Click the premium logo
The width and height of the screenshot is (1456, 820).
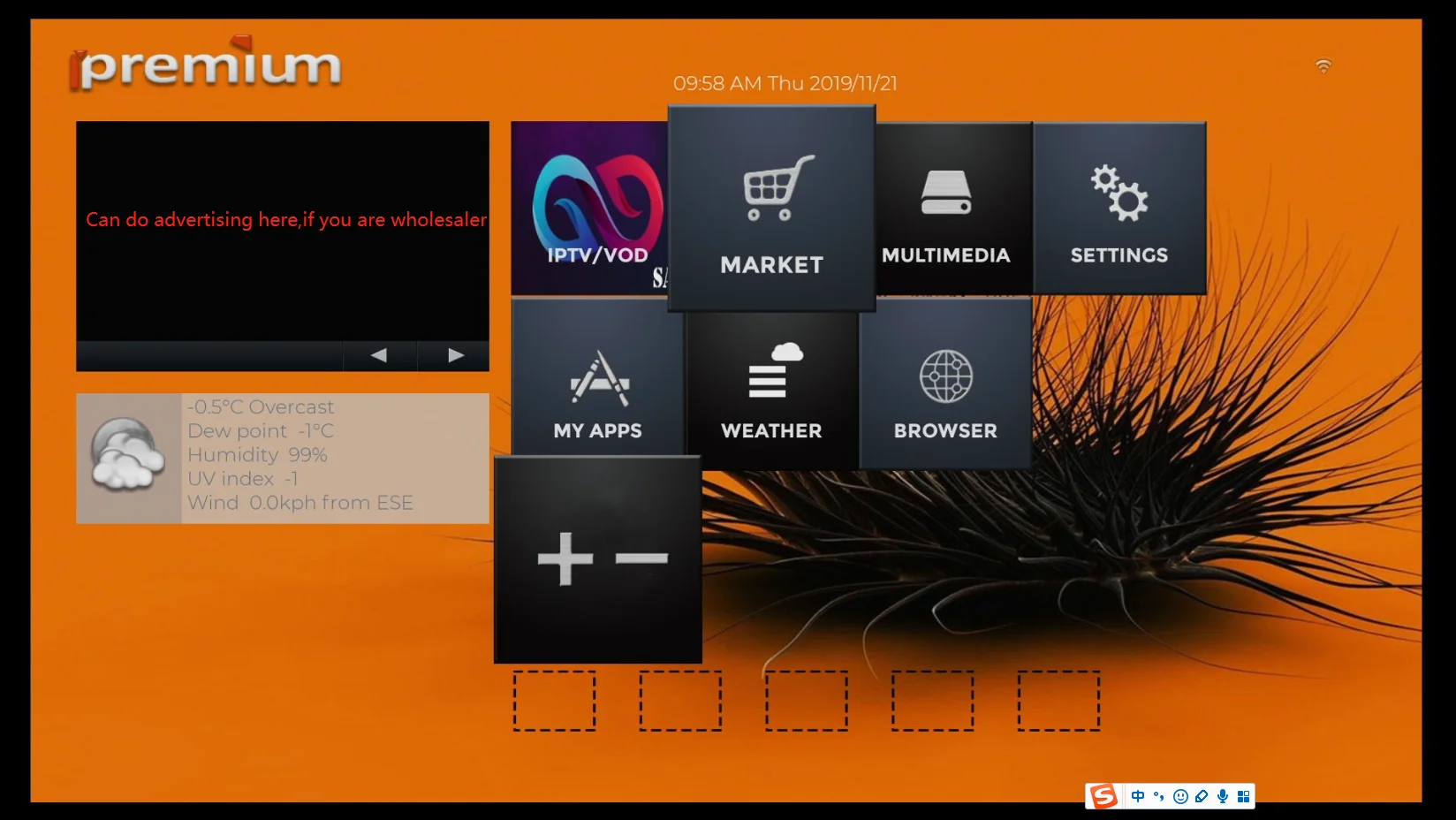point(206,64)
